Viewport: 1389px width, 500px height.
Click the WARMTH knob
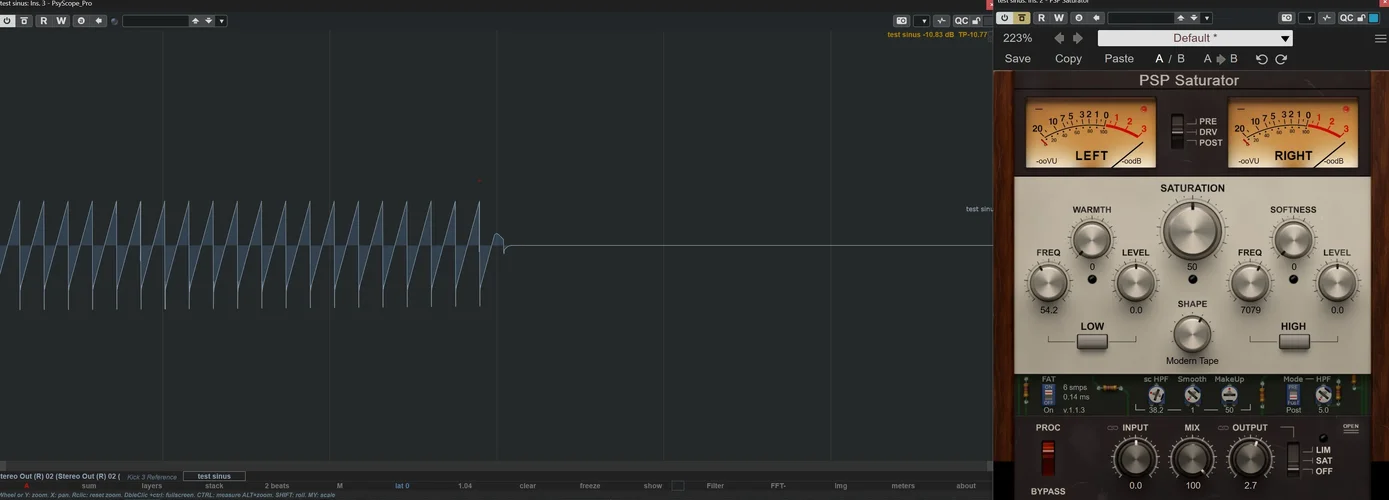pos(1091,240)
